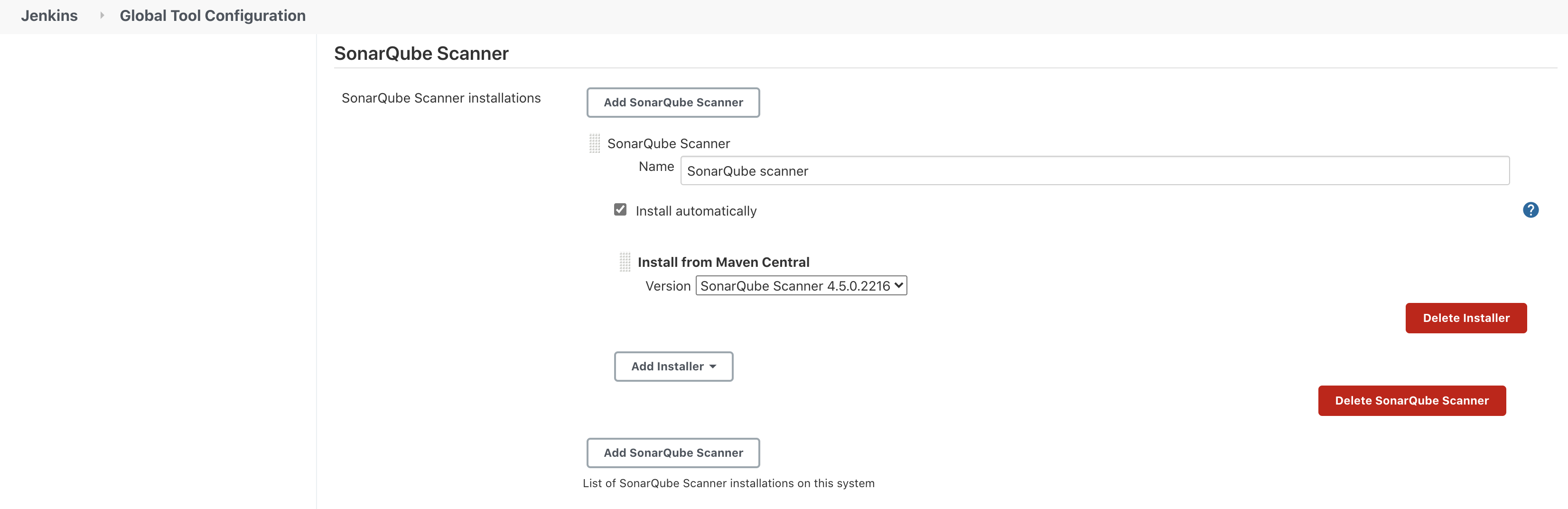Open the Jenkins breadcrumb link

pyautogui.click(x=49, y=16)
